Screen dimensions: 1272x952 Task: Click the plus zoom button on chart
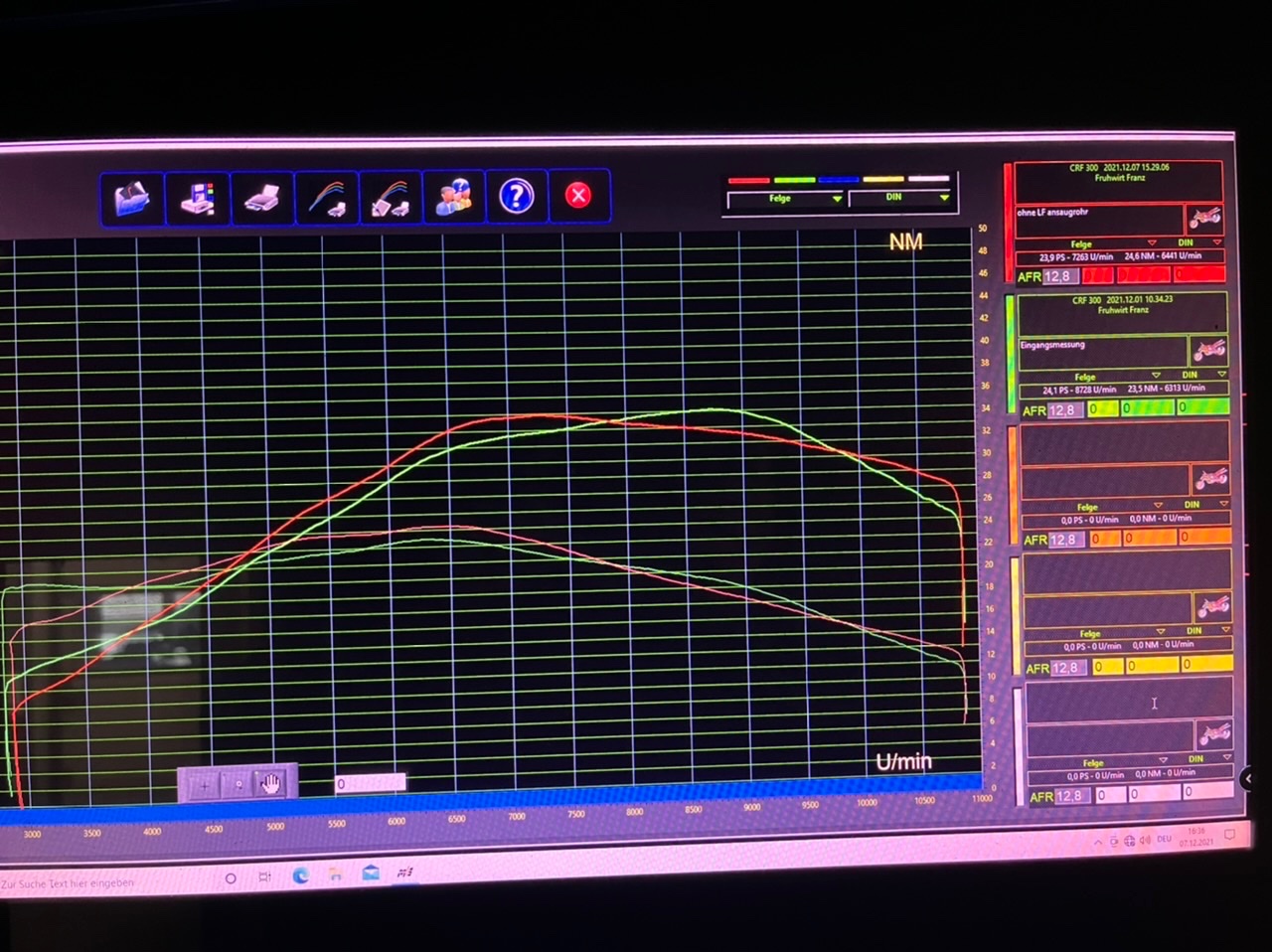[204, 785]
